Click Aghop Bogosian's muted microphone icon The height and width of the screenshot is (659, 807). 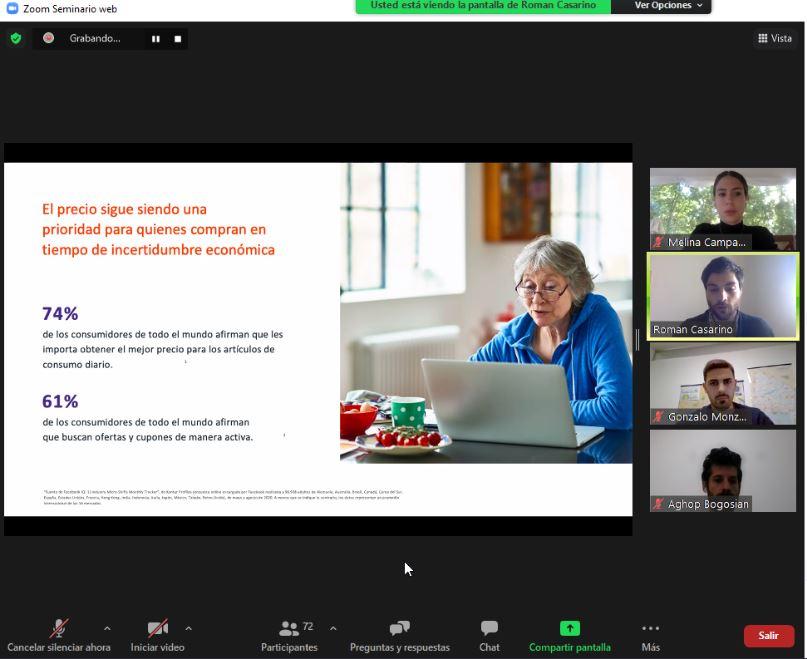(658, 504)
